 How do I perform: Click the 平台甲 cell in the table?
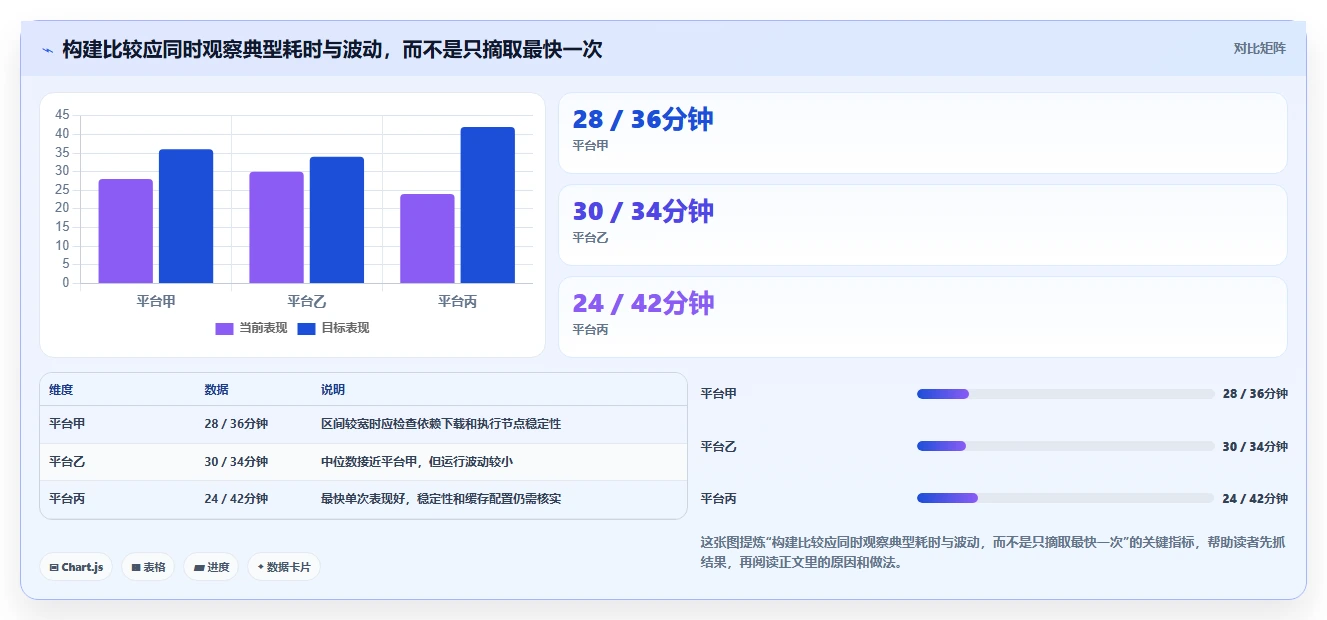pos(67,424)
